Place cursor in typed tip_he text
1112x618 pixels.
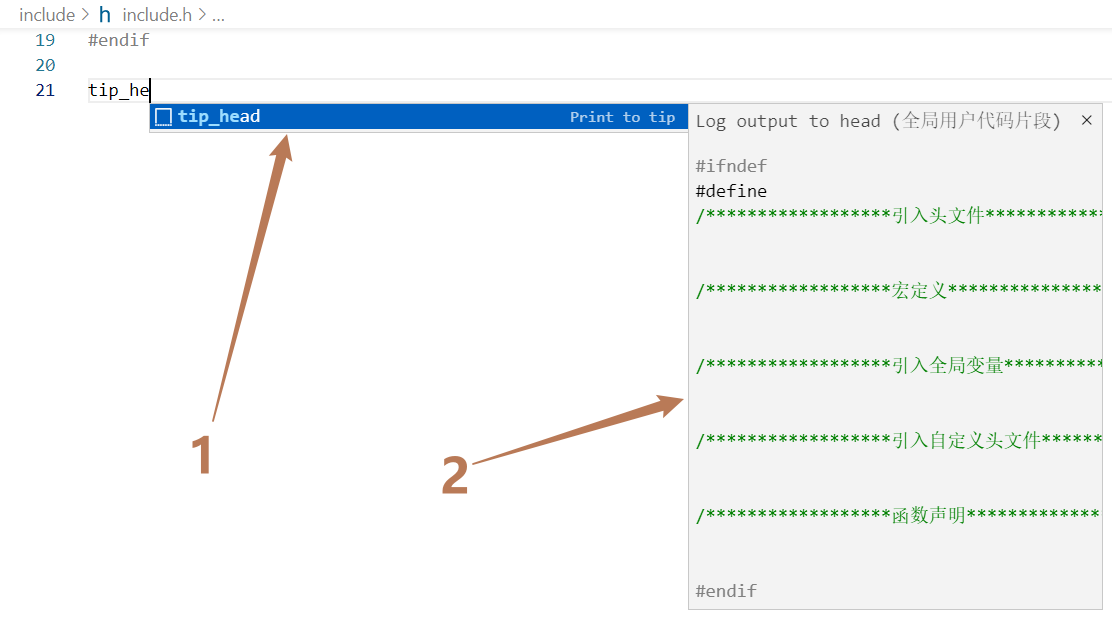click(118, 91)
